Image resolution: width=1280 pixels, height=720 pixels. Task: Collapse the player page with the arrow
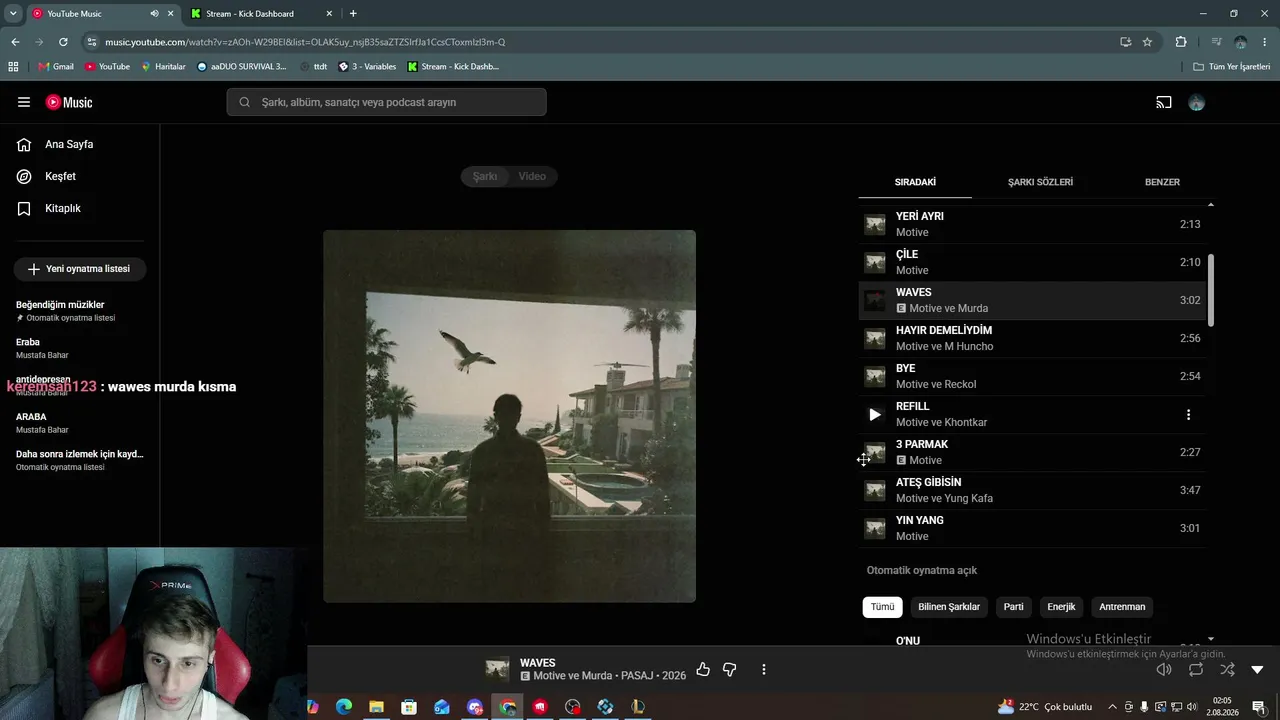tap(1258, 669)
